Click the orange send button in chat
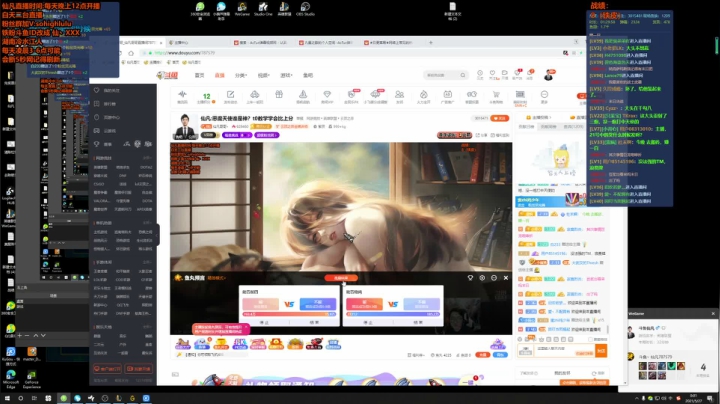Image resolution: width=720 pixels, height=404 pixels. 601,351
